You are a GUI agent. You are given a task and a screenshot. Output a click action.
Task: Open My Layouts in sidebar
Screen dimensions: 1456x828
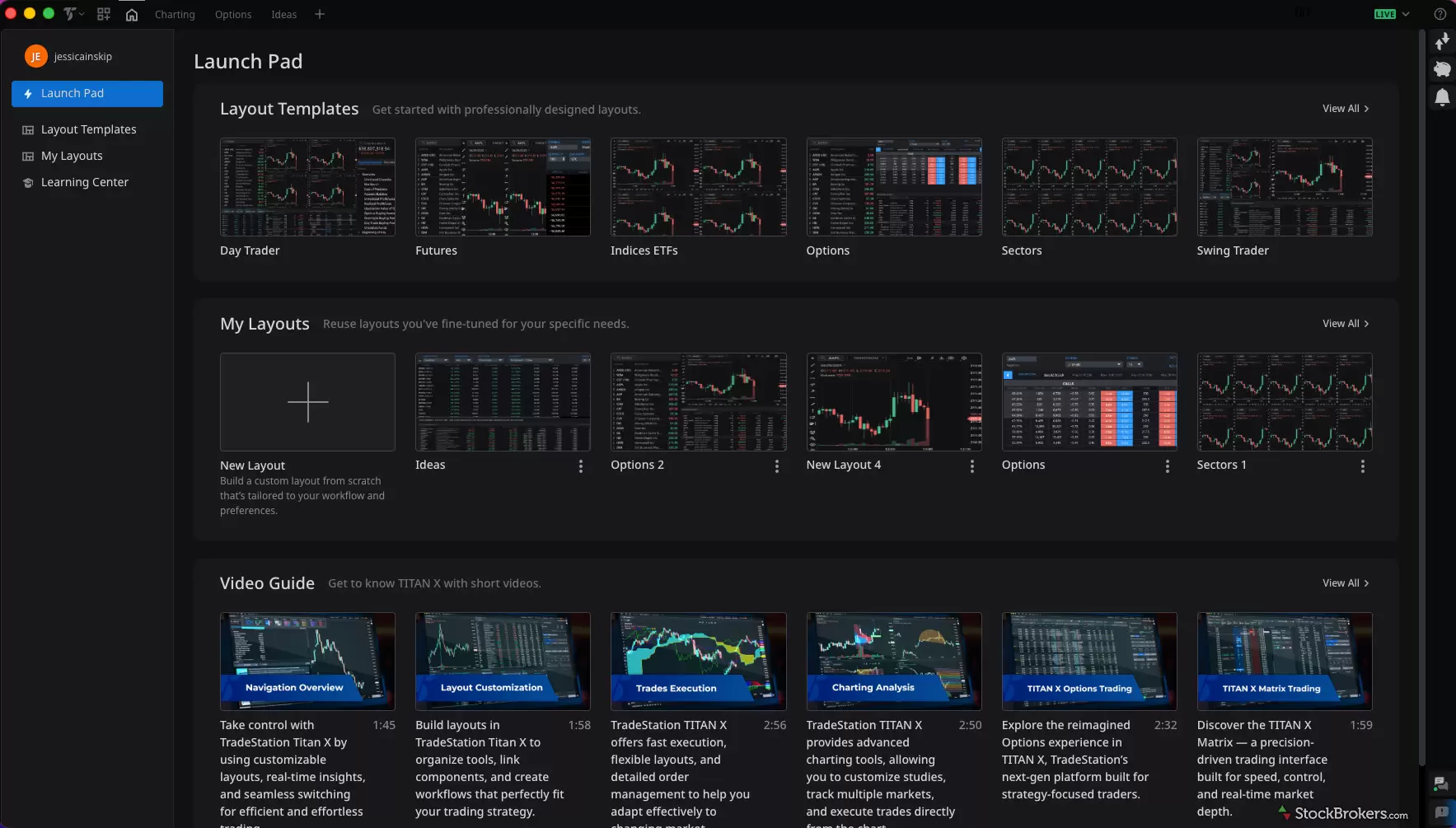[x=87, y=156]
